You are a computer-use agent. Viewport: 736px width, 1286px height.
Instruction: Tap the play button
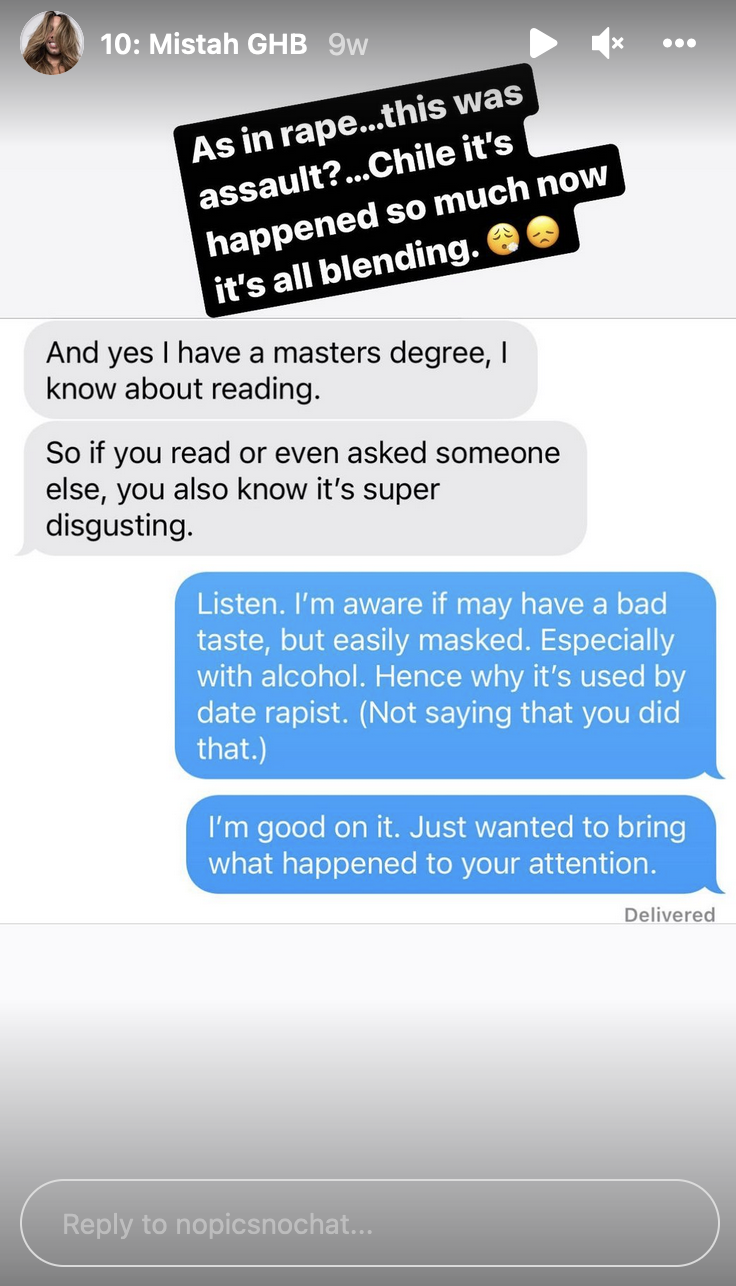(x=542, y=43)
